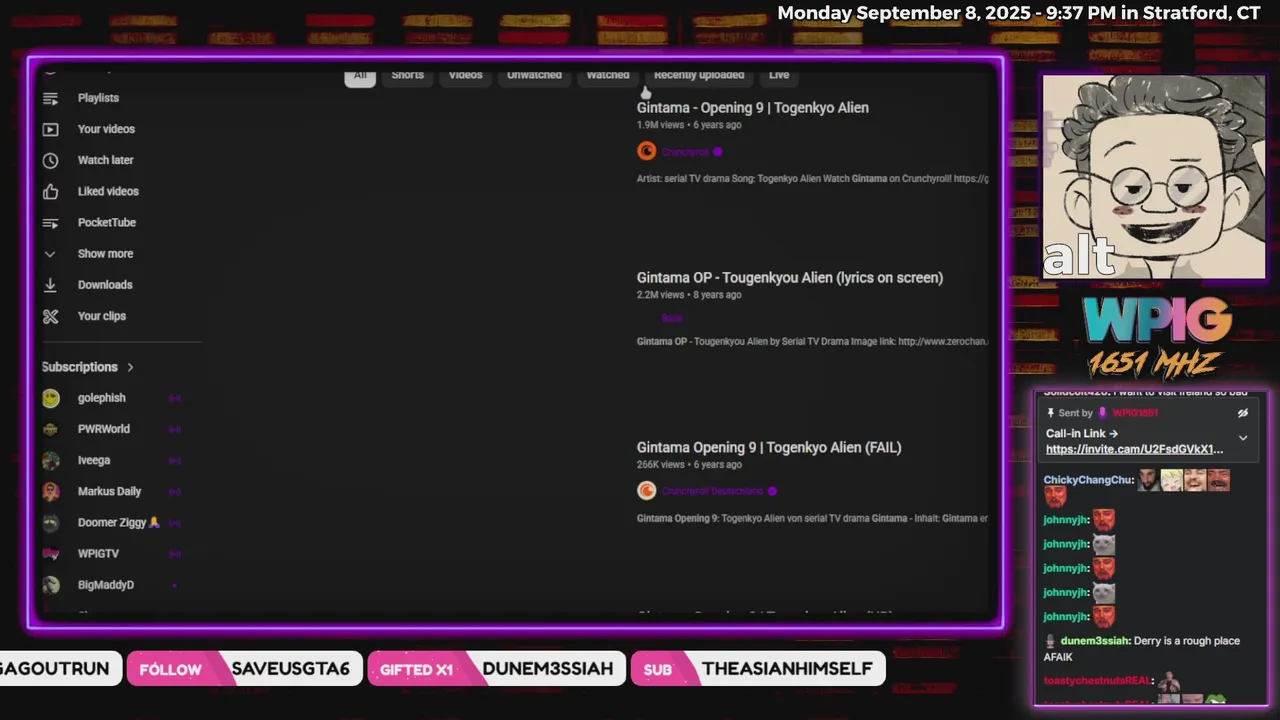This screenshot has height=720, width=1280.
Task: Click ChickyChangChu username in chat
Action: click(1088, 480)
